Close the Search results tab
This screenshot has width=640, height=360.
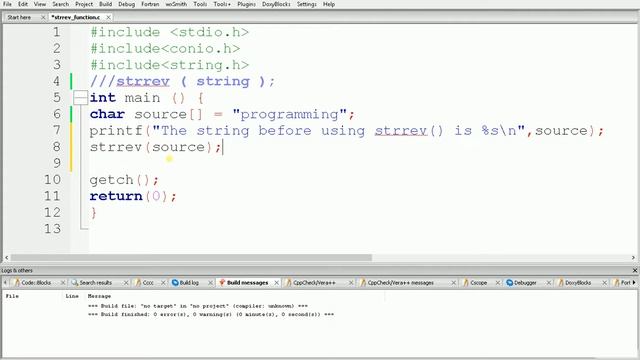tap(126, 282)
